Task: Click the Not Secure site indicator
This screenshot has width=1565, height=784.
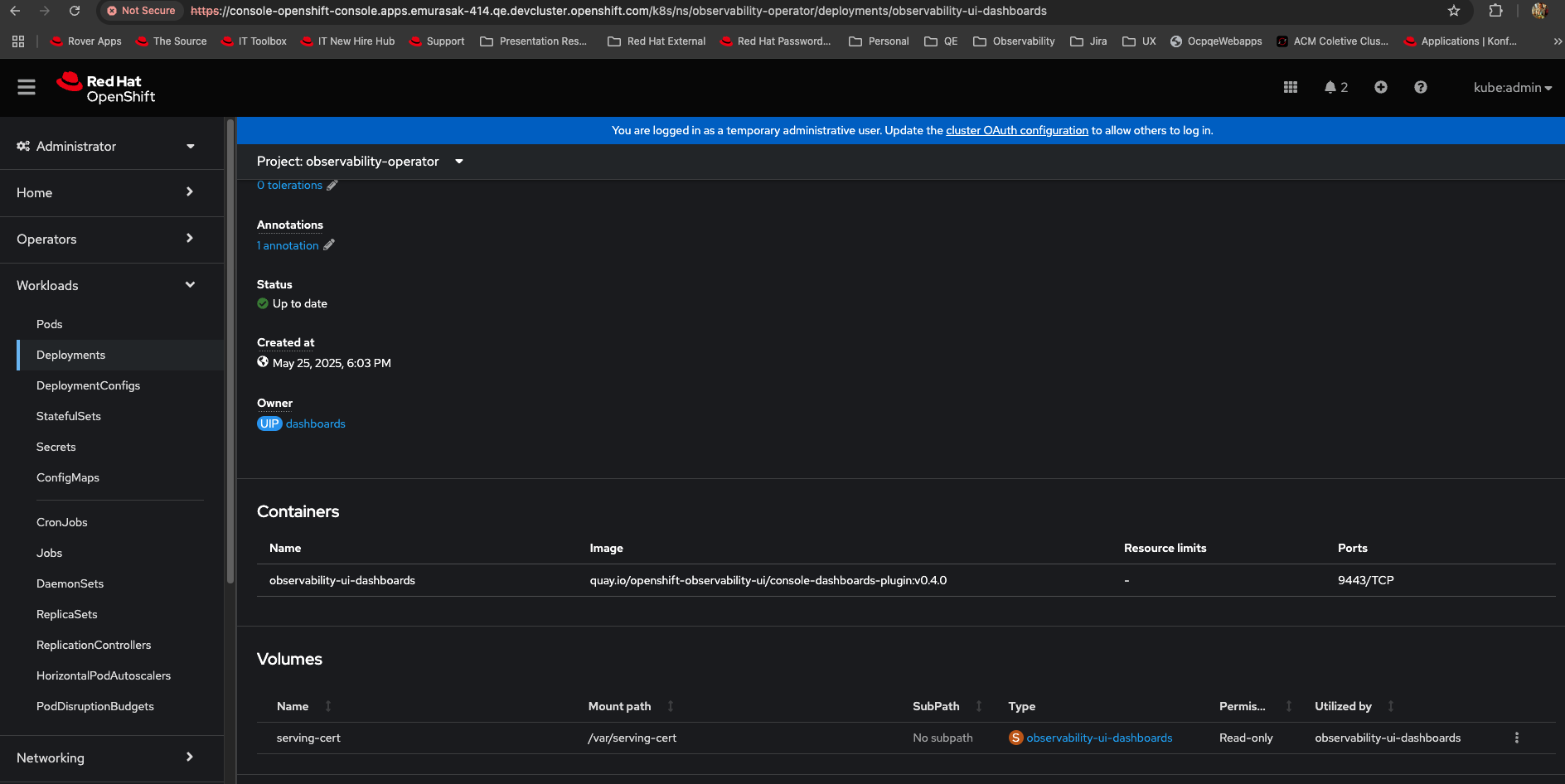Action: [x=141, y=11]
